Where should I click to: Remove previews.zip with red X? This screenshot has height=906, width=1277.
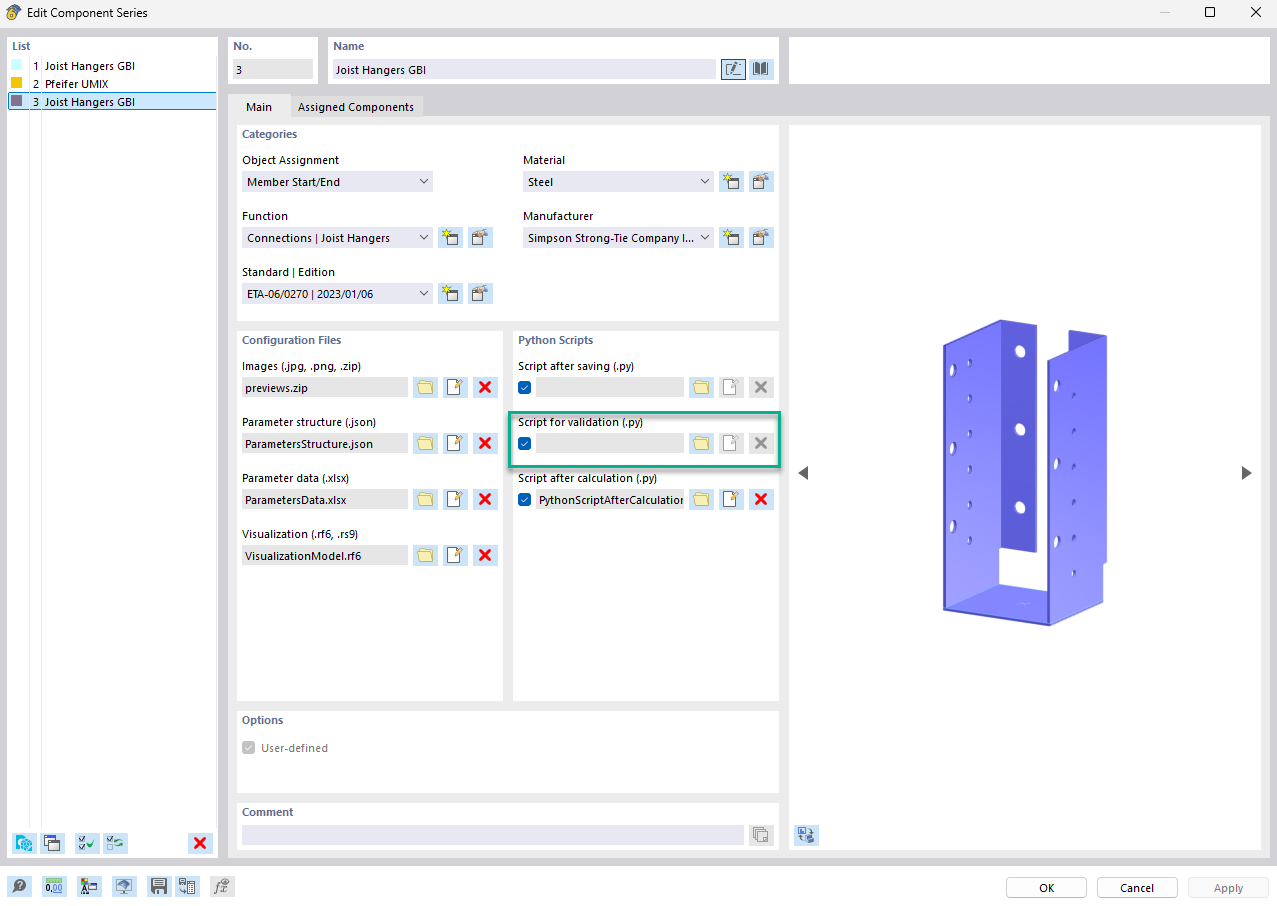pyautogui.click(x=485, y=387)
